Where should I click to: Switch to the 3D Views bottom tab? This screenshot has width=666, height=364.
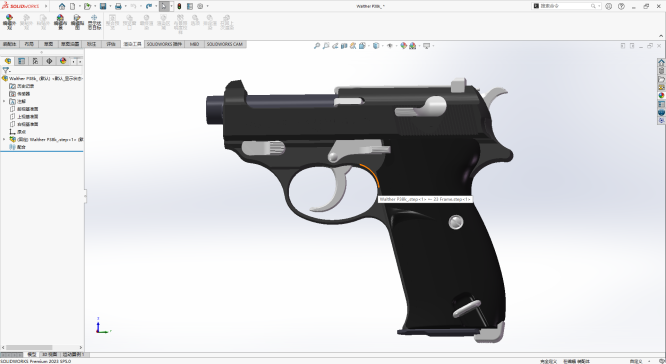[x=49, y=354]
